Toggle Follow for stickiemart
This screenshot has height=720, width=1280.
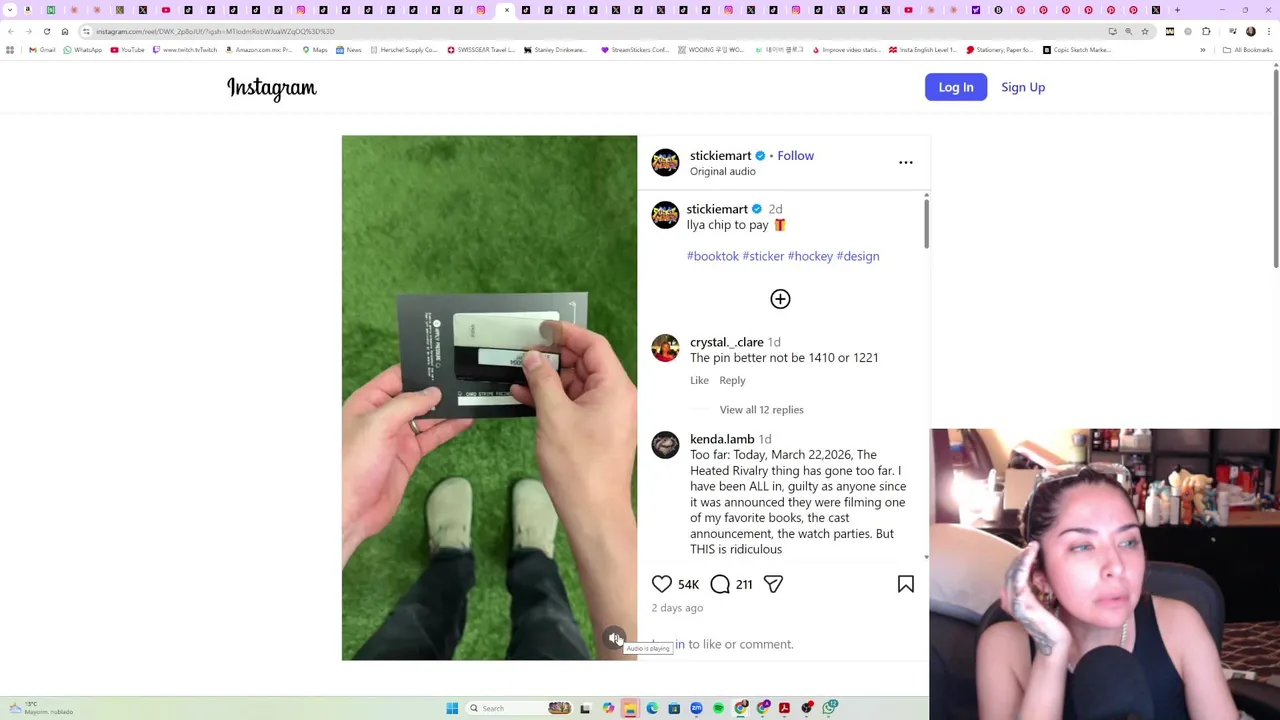796,155
